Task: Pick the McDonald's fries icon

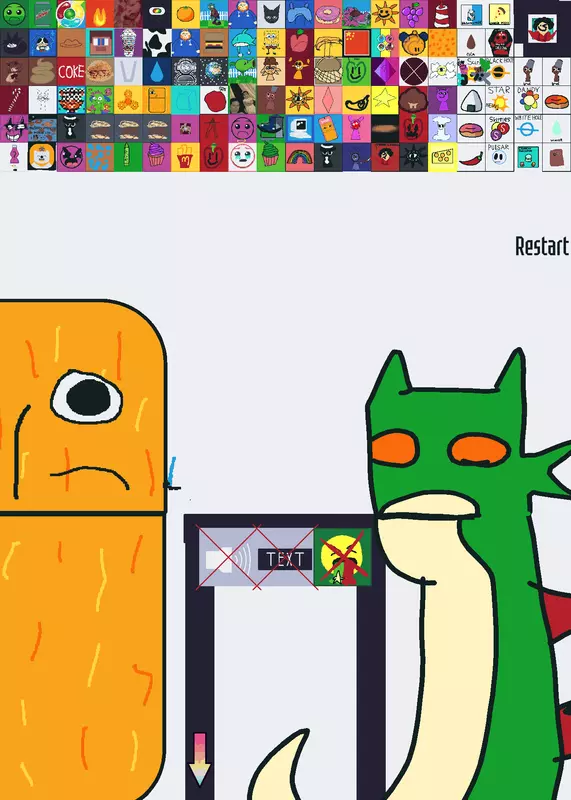Action: [x=185, y=157]
